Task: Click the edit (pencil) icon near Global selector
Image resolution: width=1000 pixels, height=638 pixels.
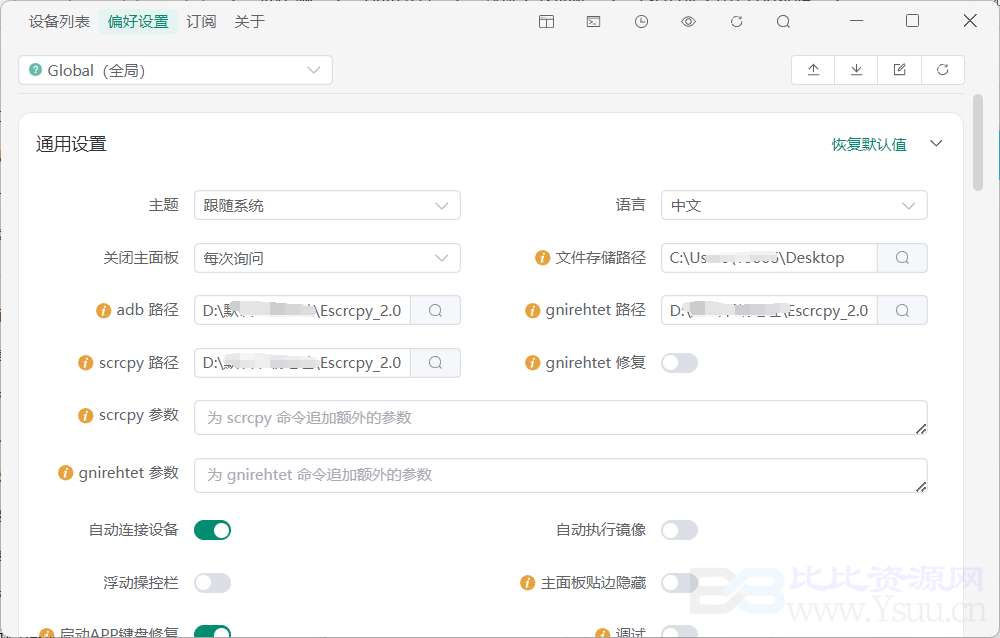Action: 899,69
